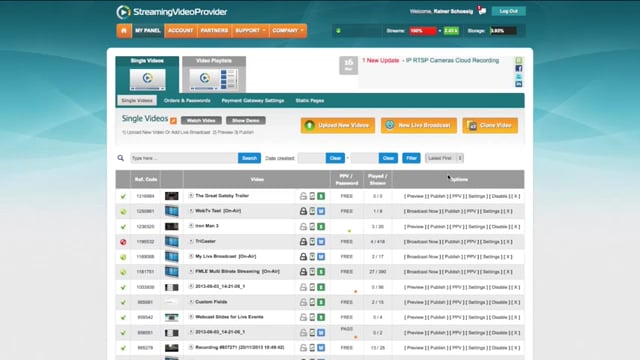Screen dimensions: 640x360
Task: Click the Clone Video button
Action: (490, 125)
